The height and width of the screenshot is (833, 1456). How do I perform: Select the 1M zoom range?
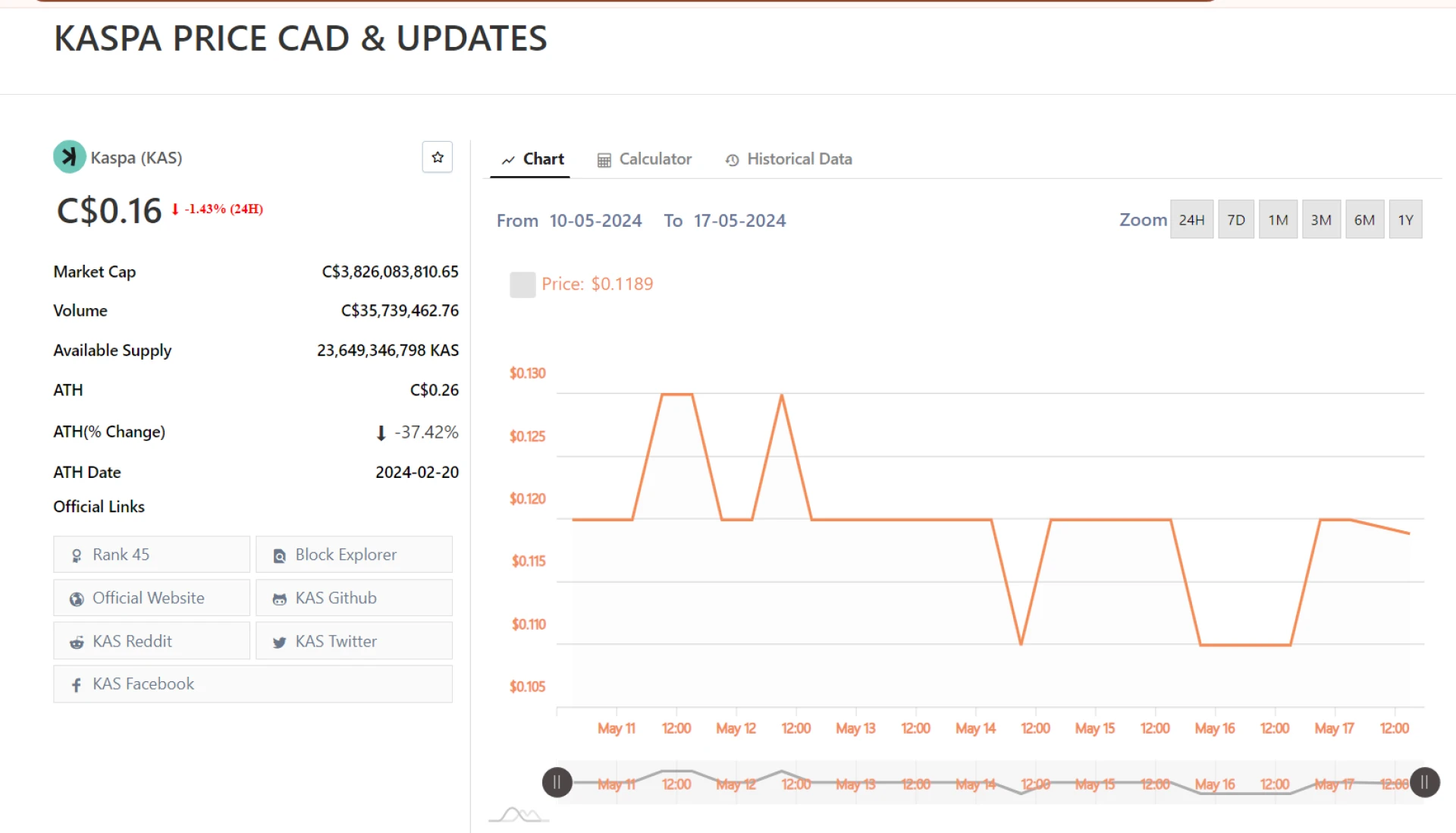point(1278,220)
